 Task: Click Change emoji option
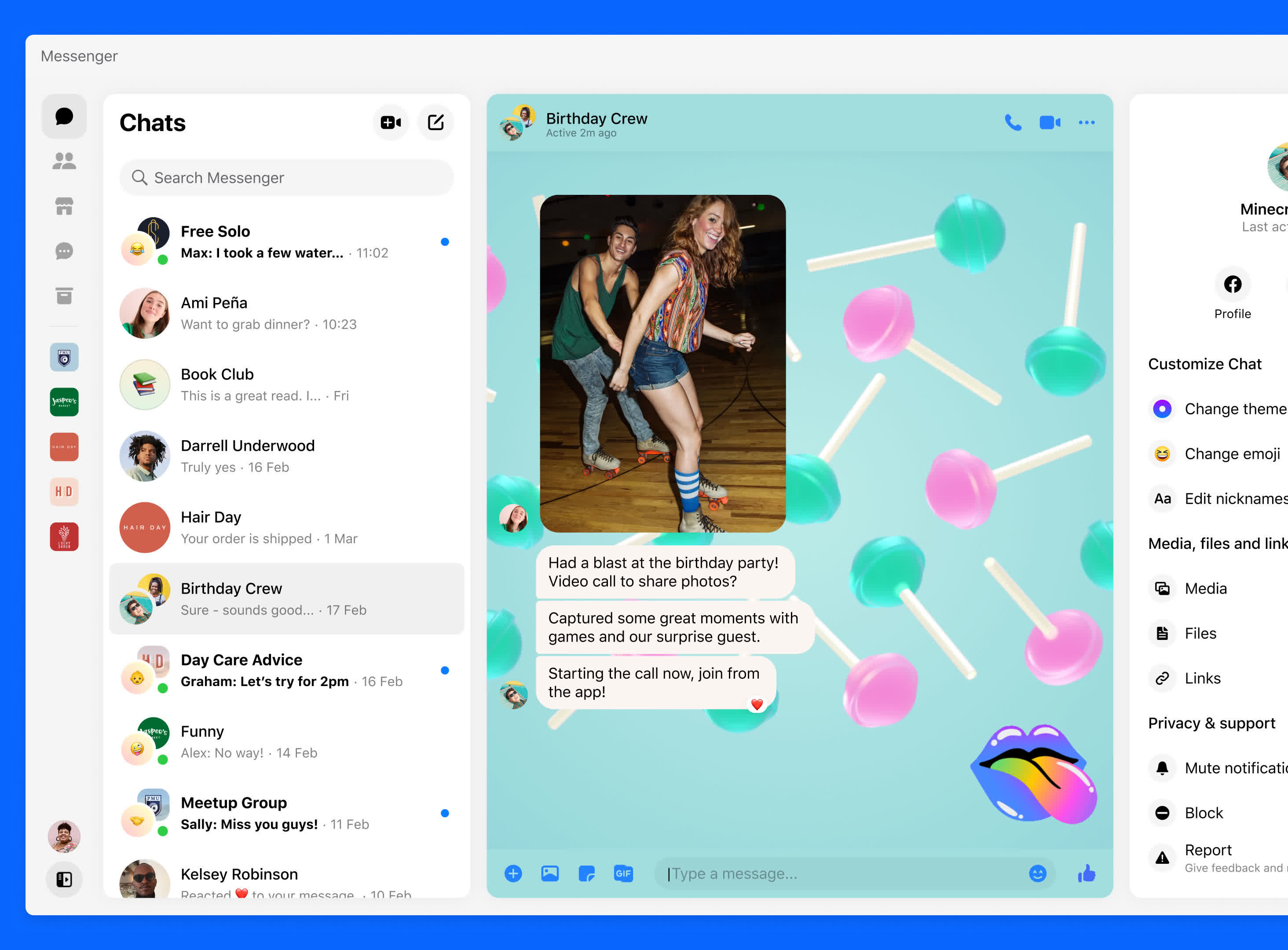1218,454
